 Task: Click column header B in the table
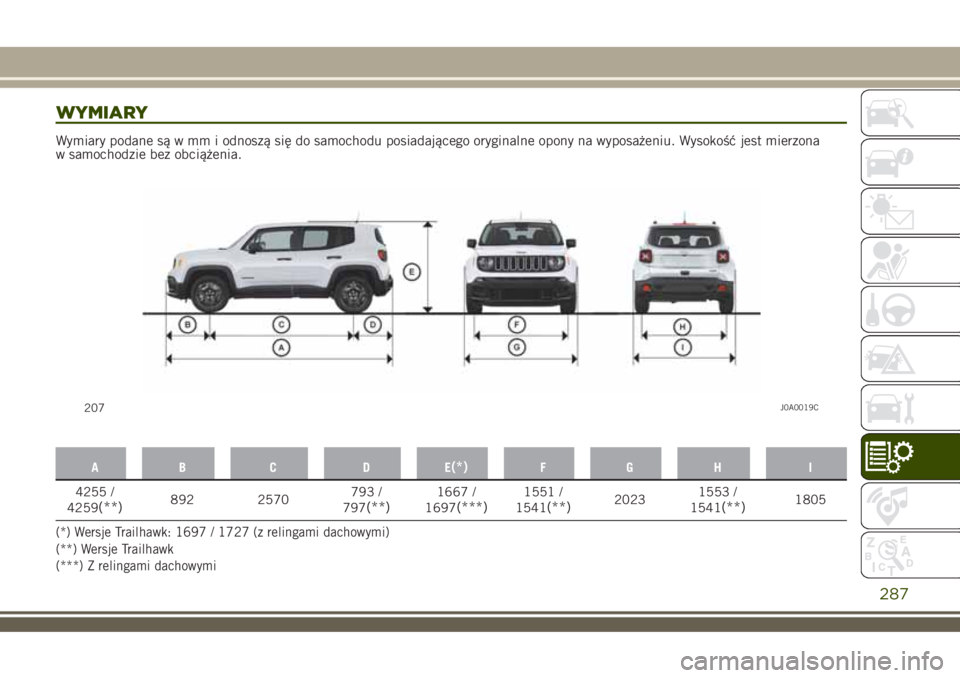pyautogui.click(x=178, y=464)
